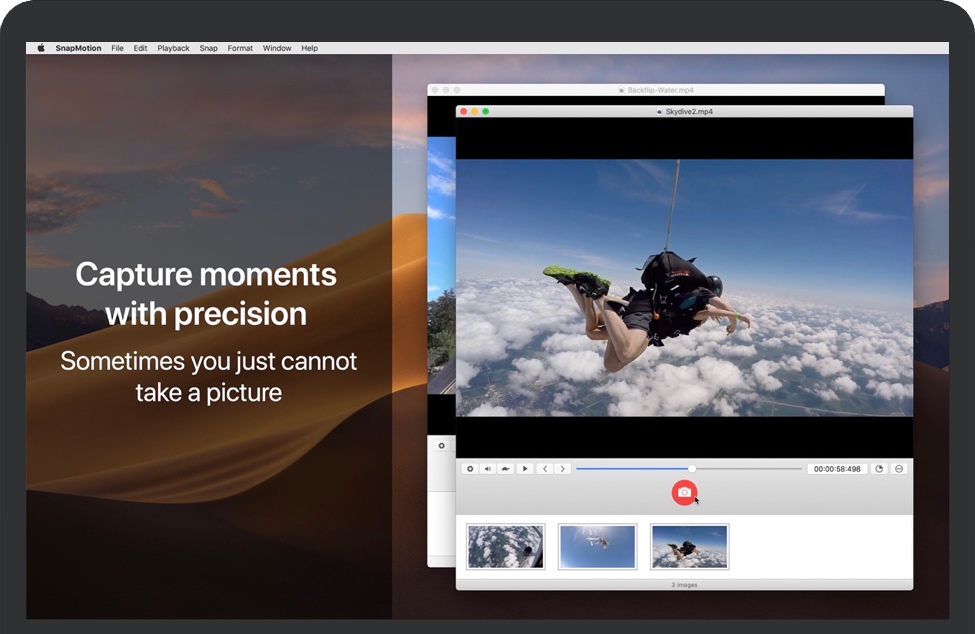Mute audio with the speaker icon

click(x=488, y=468)
